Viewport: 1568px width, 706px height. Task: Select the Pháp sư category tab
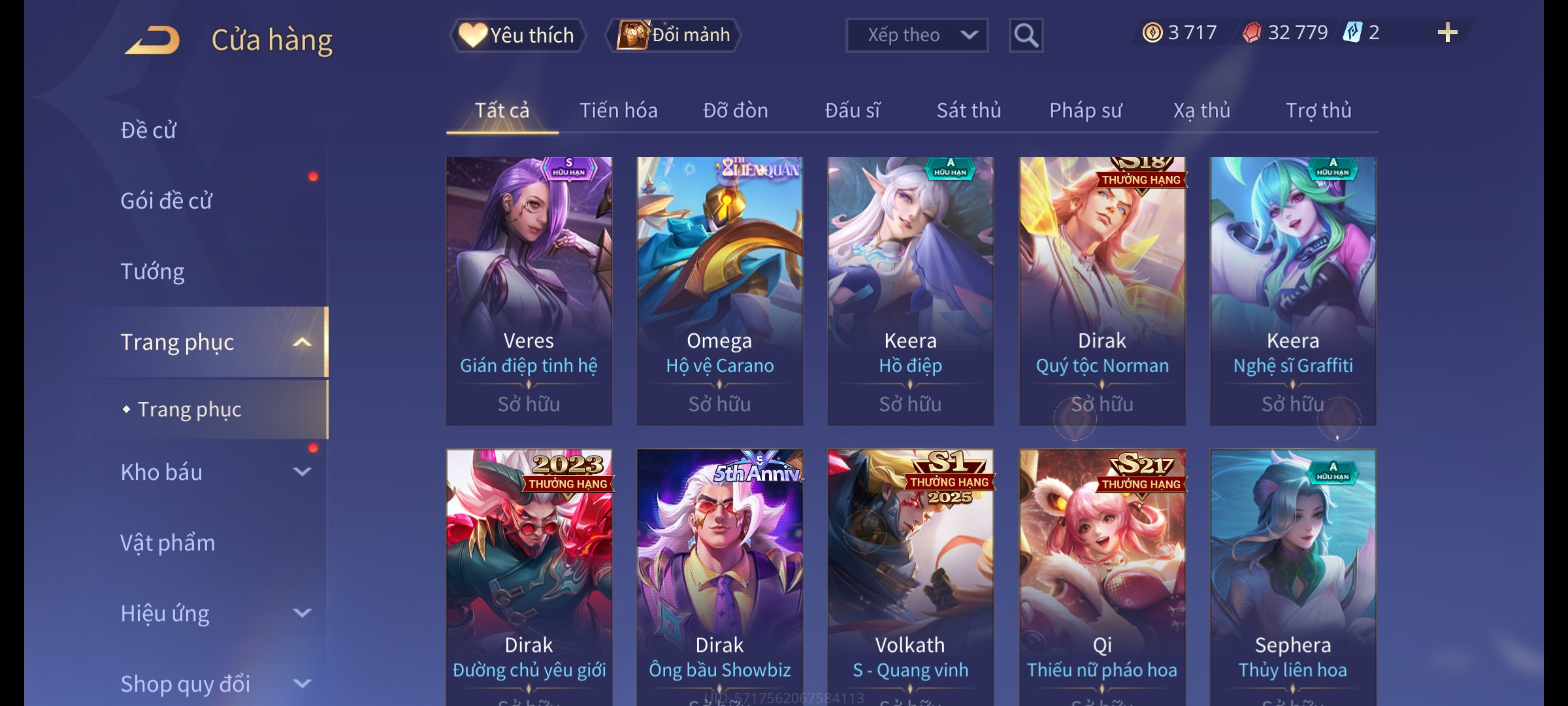[x=1085, y=110]
